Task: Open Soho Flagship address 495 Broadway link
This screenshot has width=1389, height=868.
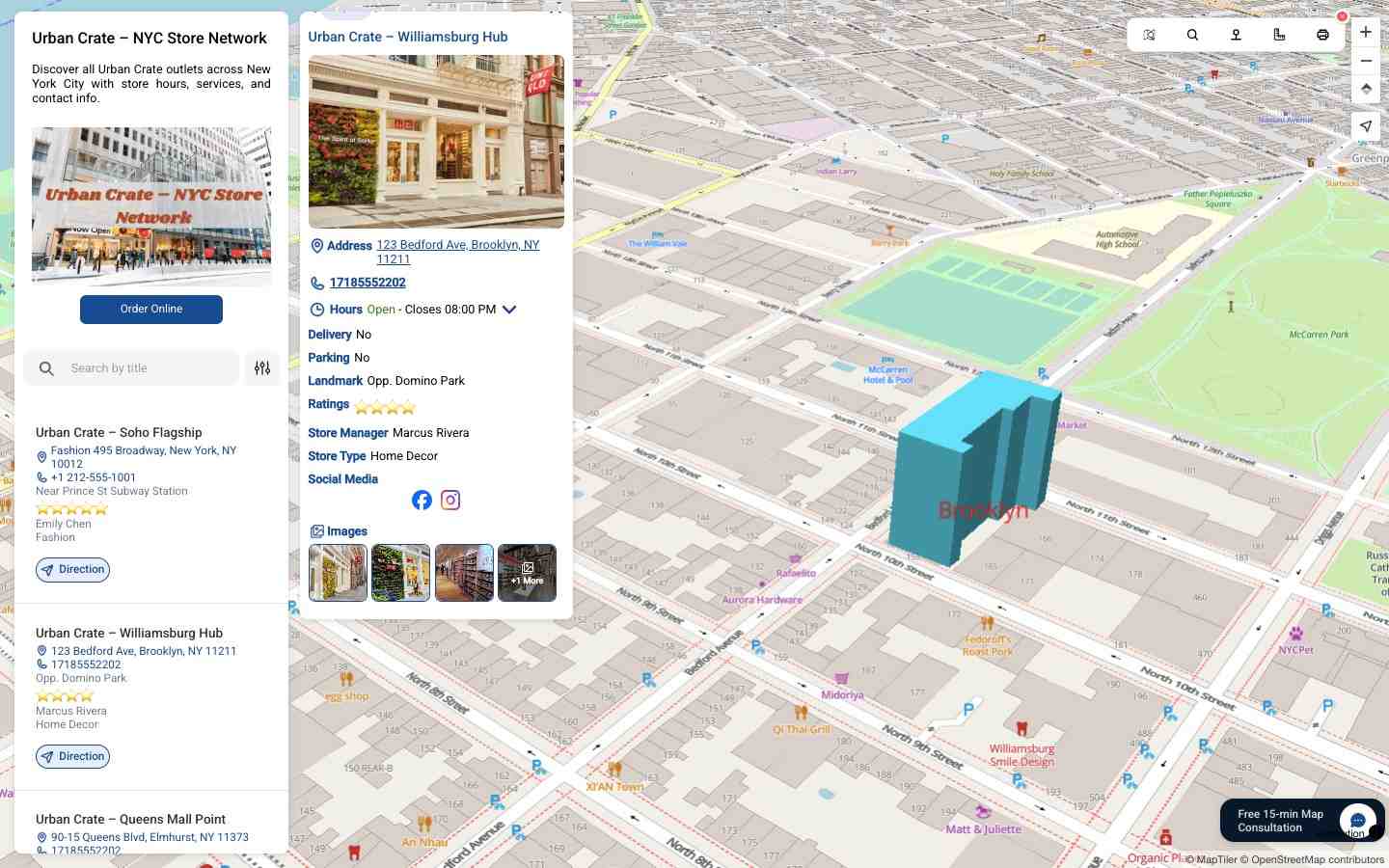Action: [x=144, y=457]
